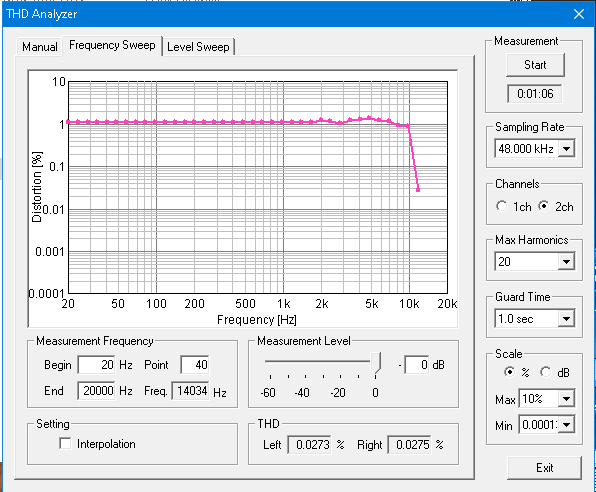The height and width of the screenshot is (492, 596).
Task: Choose dB scale radio button
Action: [545, 371]
